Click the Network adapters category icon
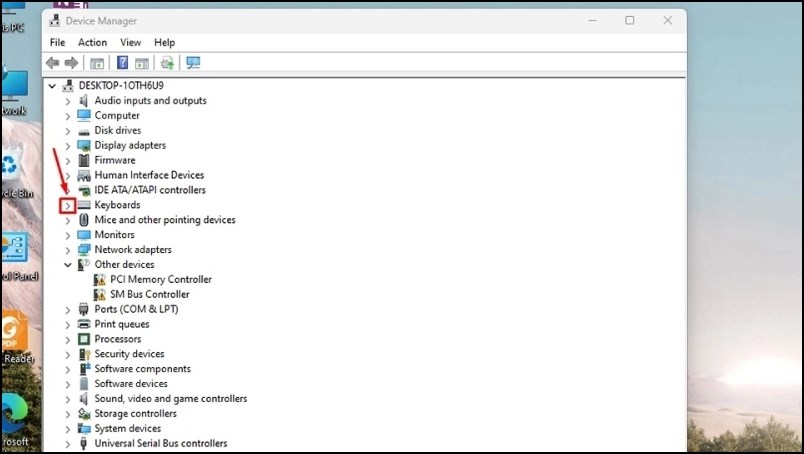The width and height of the screenshot is (804, 454). coord(84,250)
